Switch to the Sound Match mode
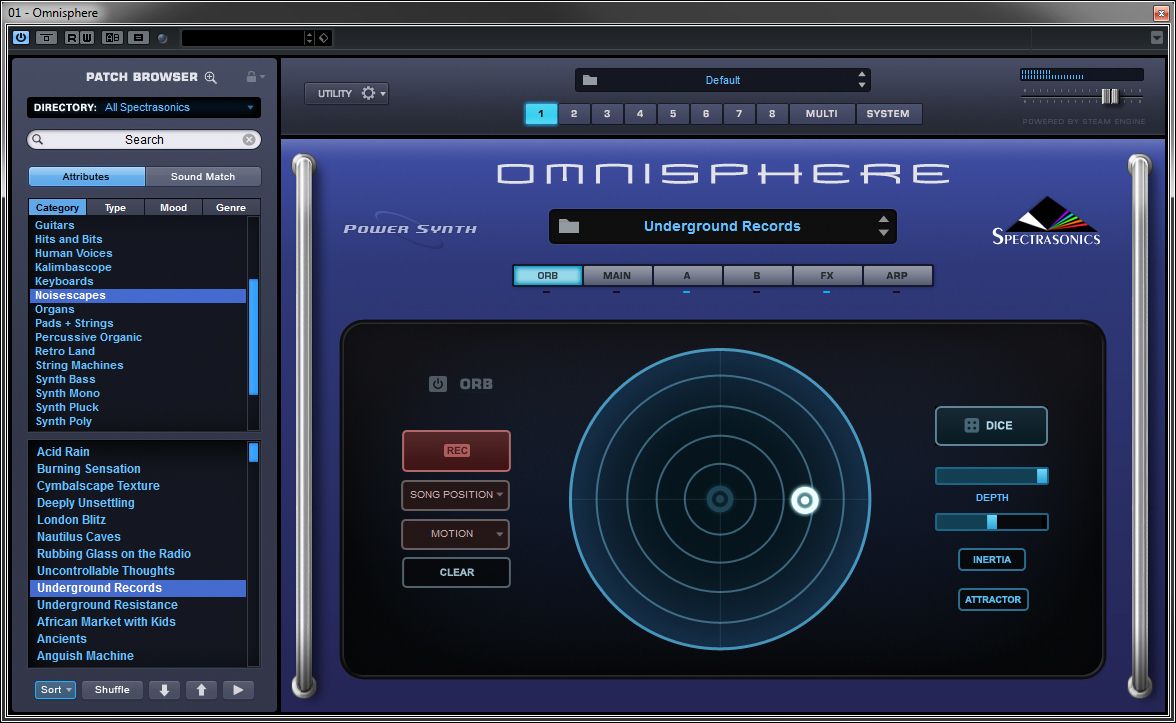The height and width of the screenshot is (723, 1176). (203, 176)
